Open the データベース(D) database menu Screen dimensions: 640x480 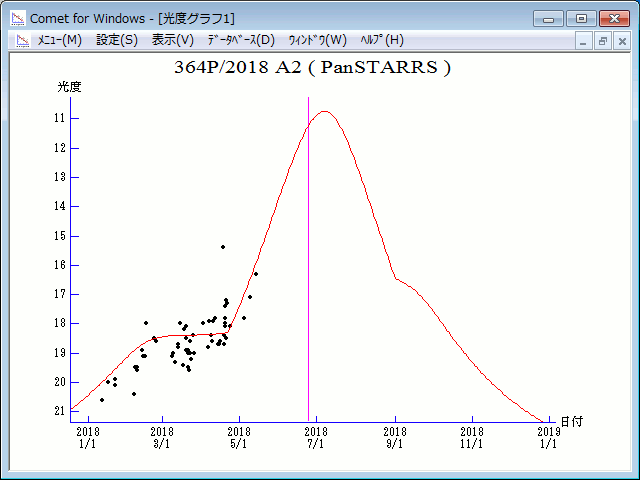coord(241,40)
